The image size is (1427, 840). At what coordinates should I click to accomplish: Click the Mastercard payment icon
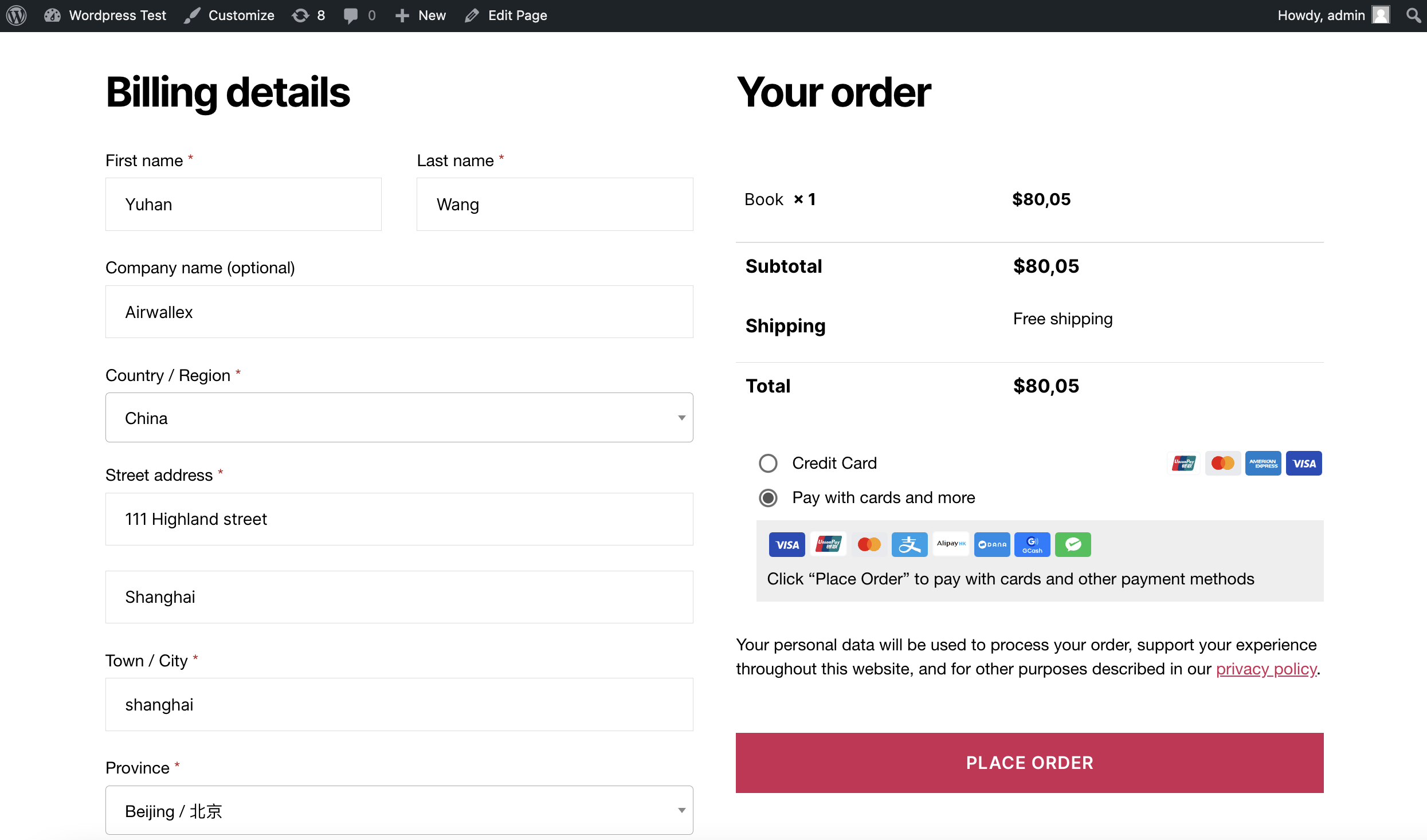click(1224, 463)
